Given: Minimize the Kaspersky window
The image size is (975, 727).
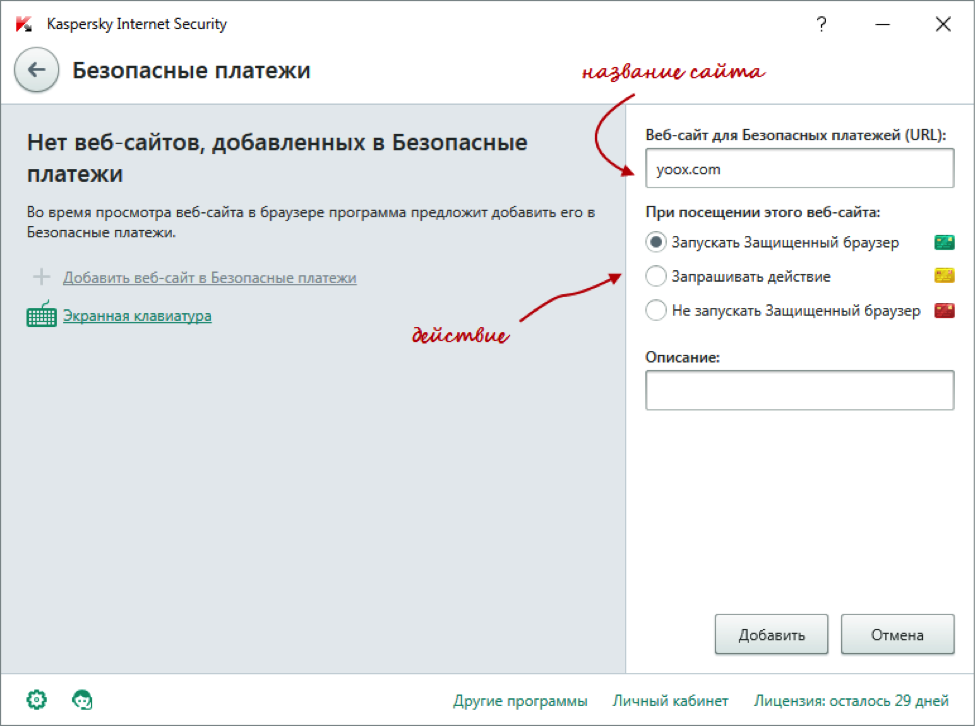Looking at the screenshot, I should pos(882,24).
